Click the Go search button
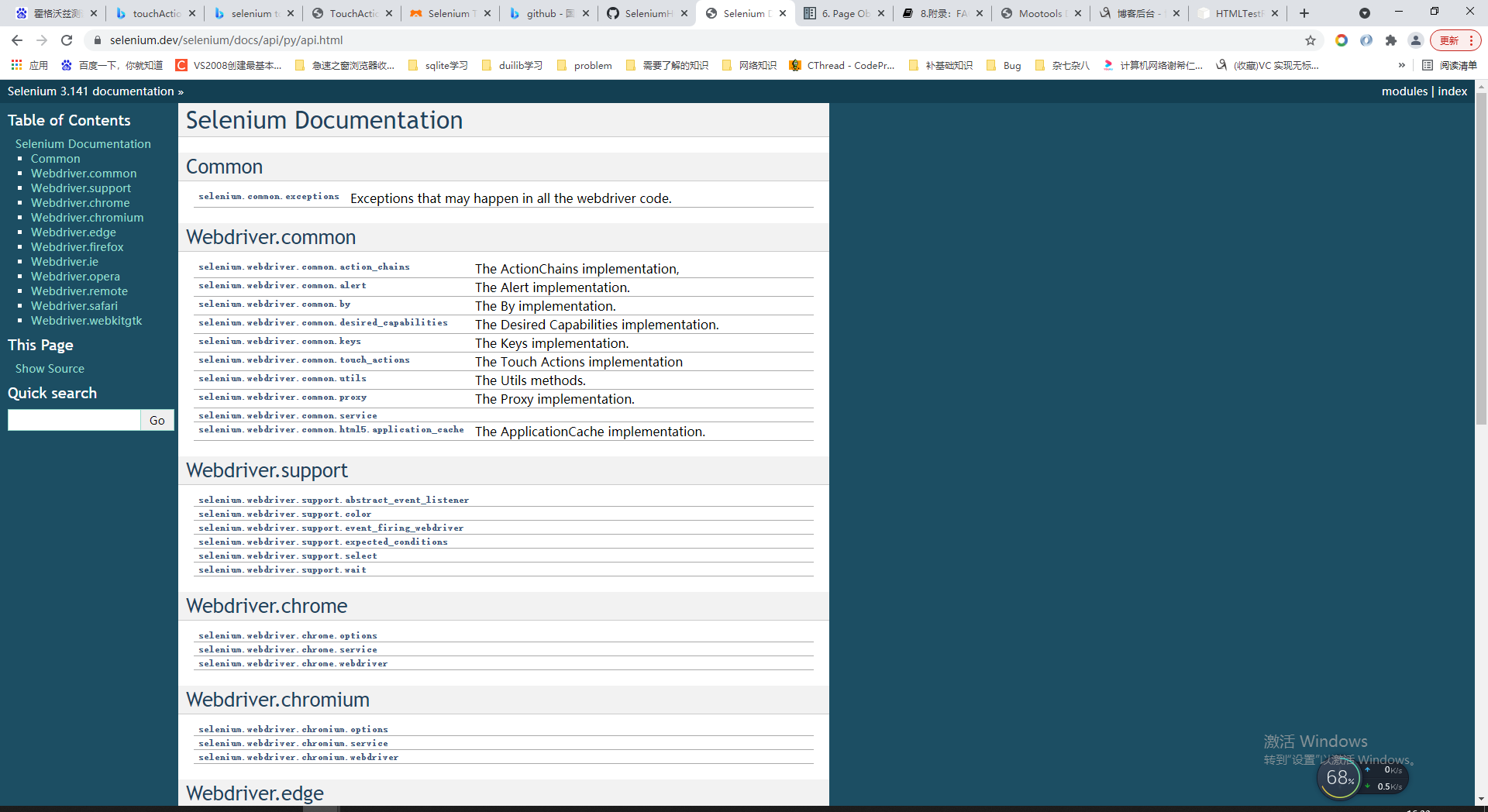Image resolution: width=1488 pixels, height=812 pixels. click(x=157, y=420)
